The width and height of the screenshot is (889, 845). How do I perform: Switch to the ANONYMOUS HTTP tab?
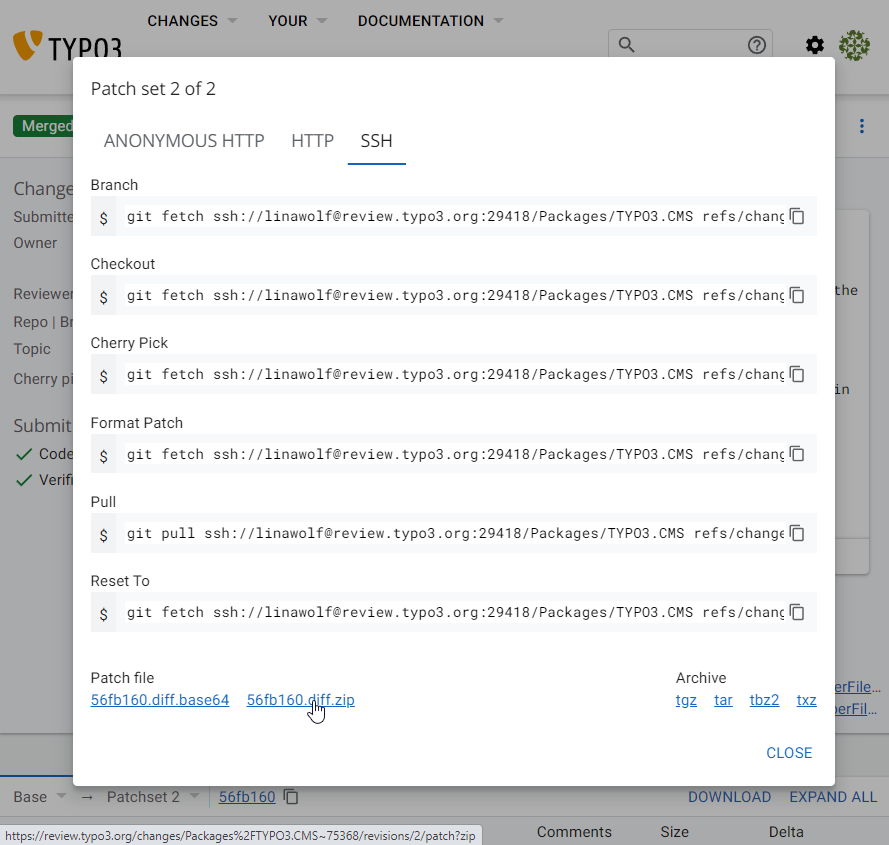click(184, 141)
